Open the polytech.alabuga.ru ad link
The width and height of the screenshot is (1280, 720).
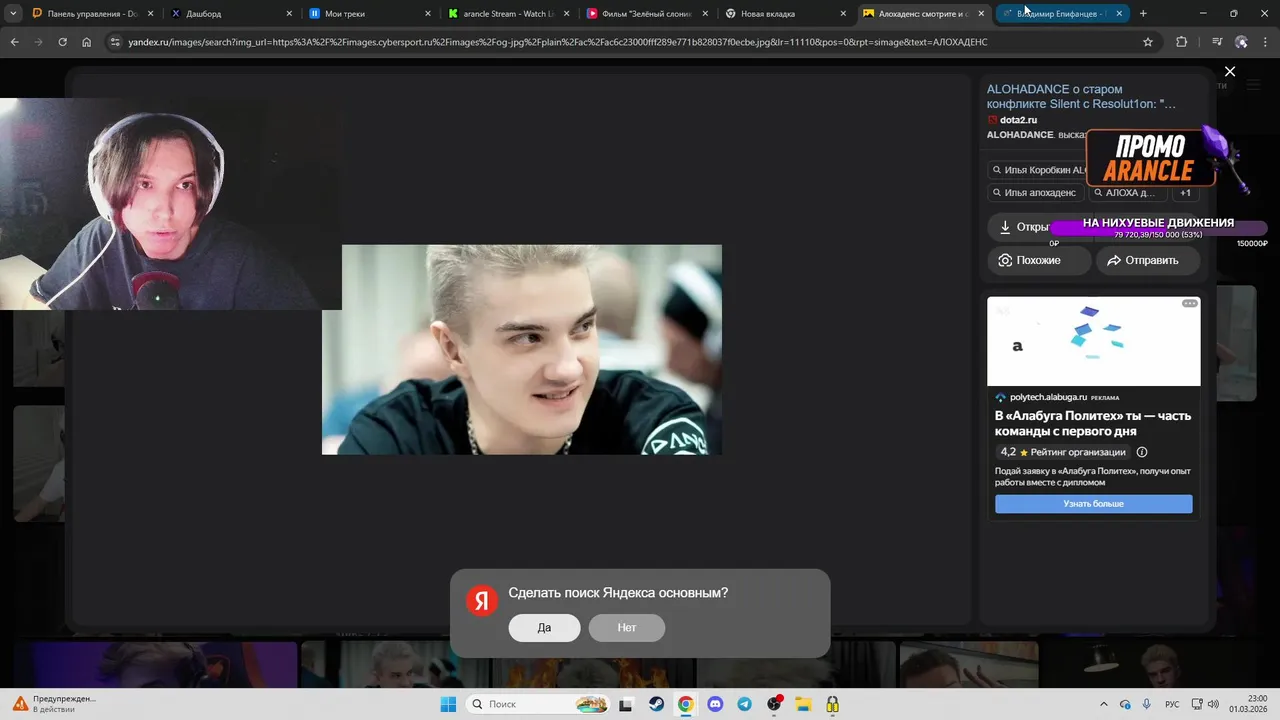click(1048, 397)
